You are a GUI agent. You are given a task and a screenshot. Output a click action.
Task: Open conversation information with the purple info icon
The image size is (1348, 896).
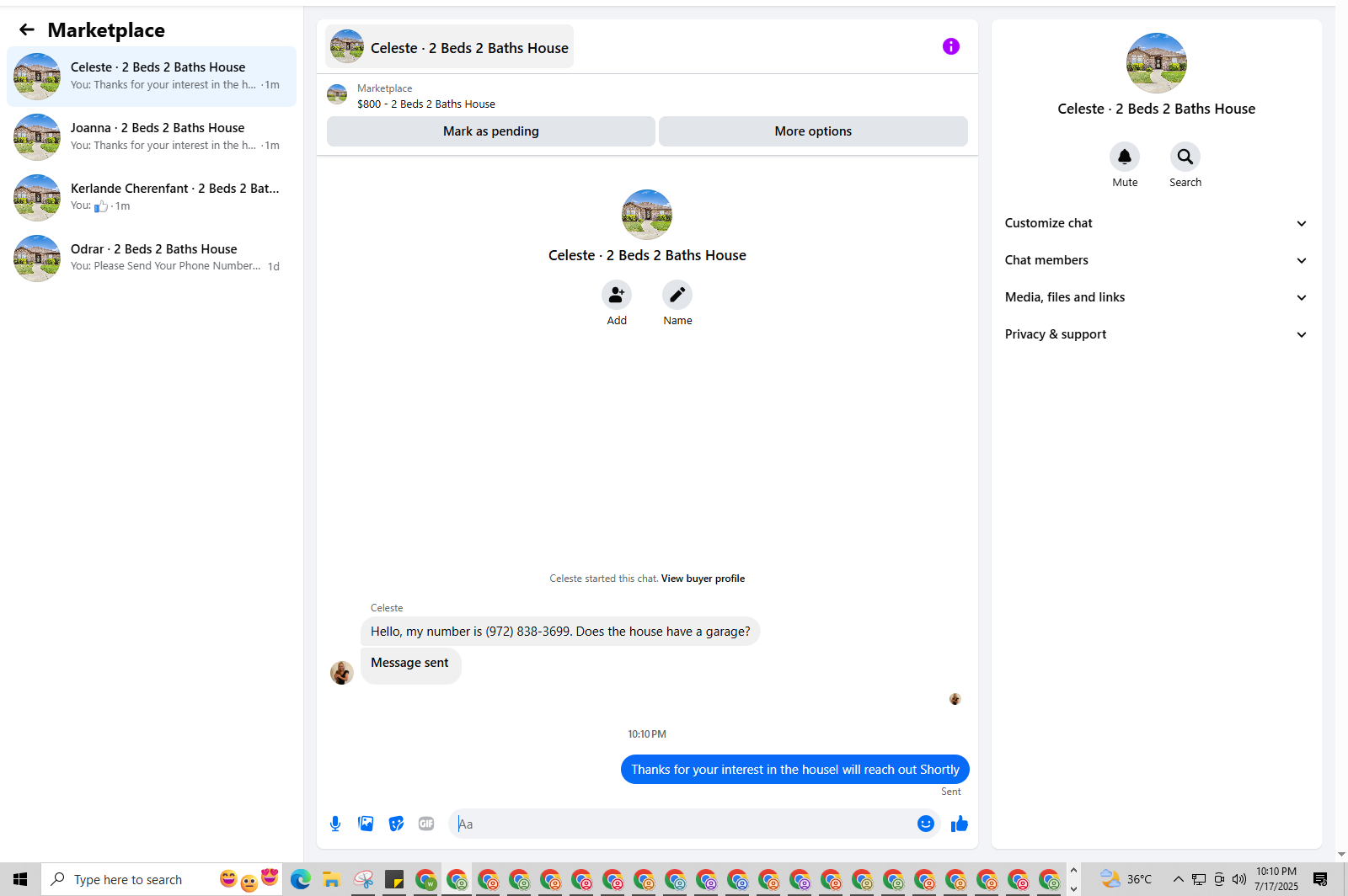pos(951,46)
